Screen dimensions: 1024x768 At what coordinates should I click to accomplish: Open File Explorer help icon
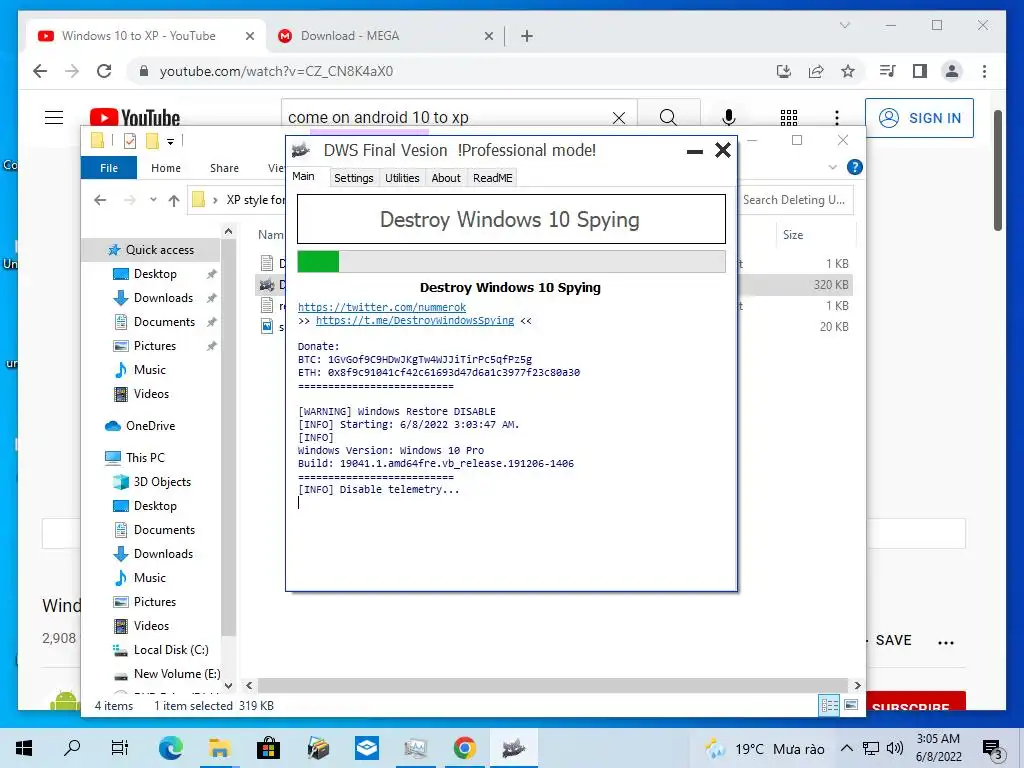(854, 167)
